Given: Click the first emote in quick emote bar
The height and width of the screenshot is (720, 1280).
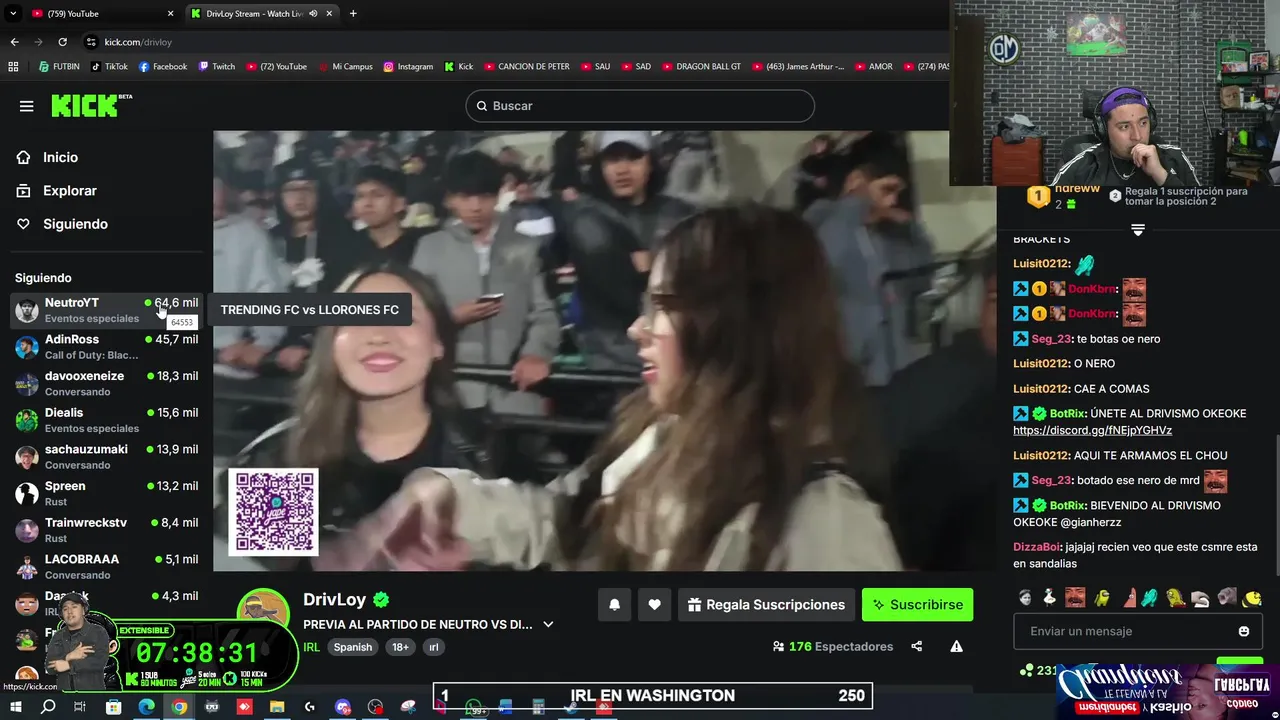Looking at the screenshot, I should click(x=1025, y=598).
